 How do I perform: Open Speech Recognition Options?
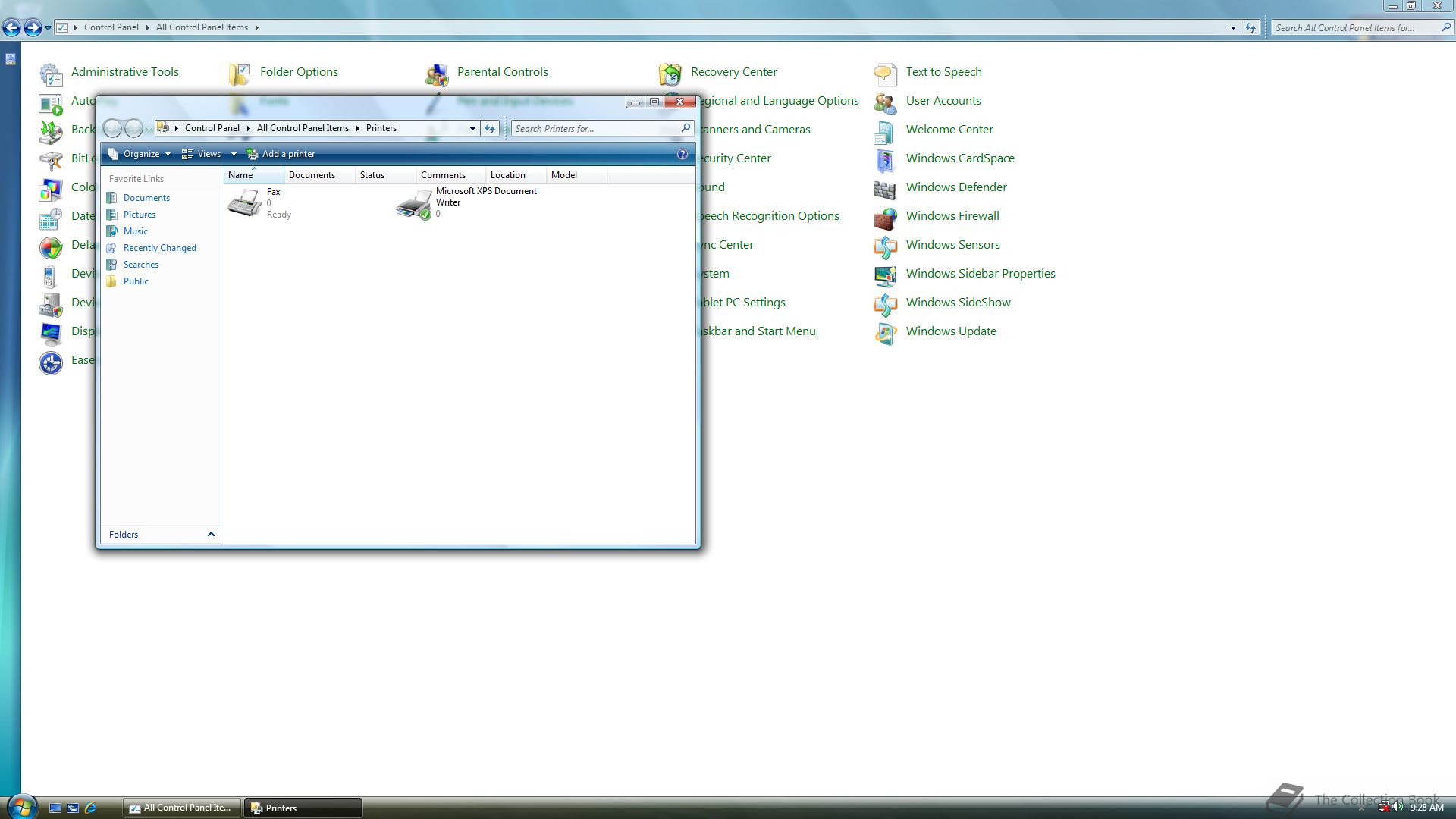pos(770,216)
